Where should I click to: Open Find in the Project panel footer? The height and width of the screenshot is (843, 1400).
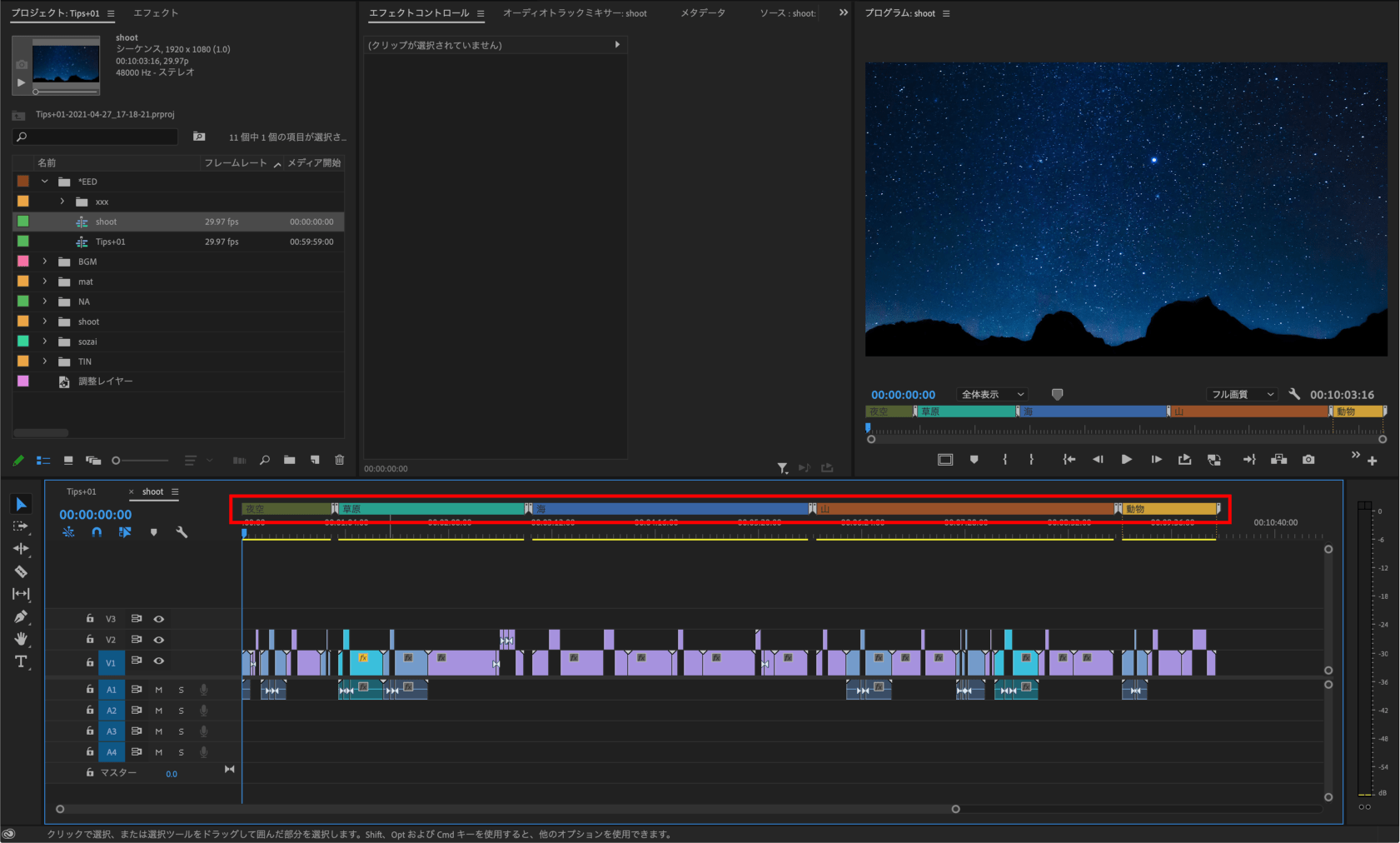(x=265, y=460)
